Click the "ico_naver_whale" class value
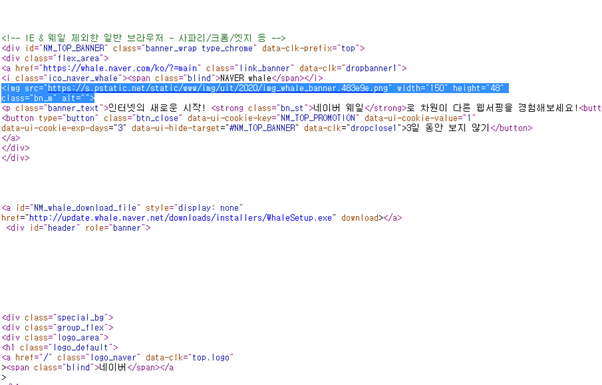This screenshot has height=385, width=602. (x=83, y=78)
